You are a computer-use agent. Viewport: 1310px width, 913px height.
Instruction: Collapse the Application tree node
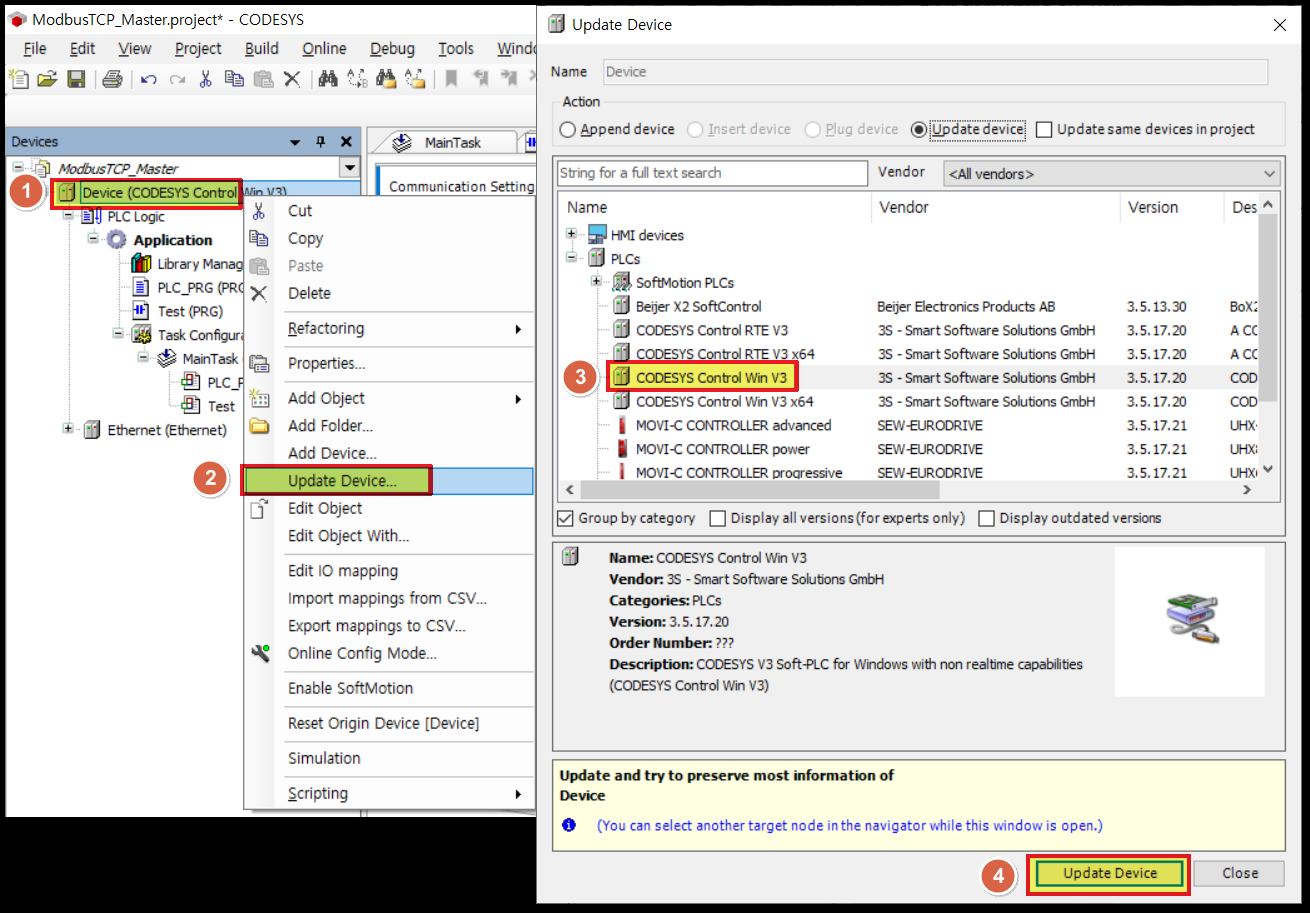[93, 239]
